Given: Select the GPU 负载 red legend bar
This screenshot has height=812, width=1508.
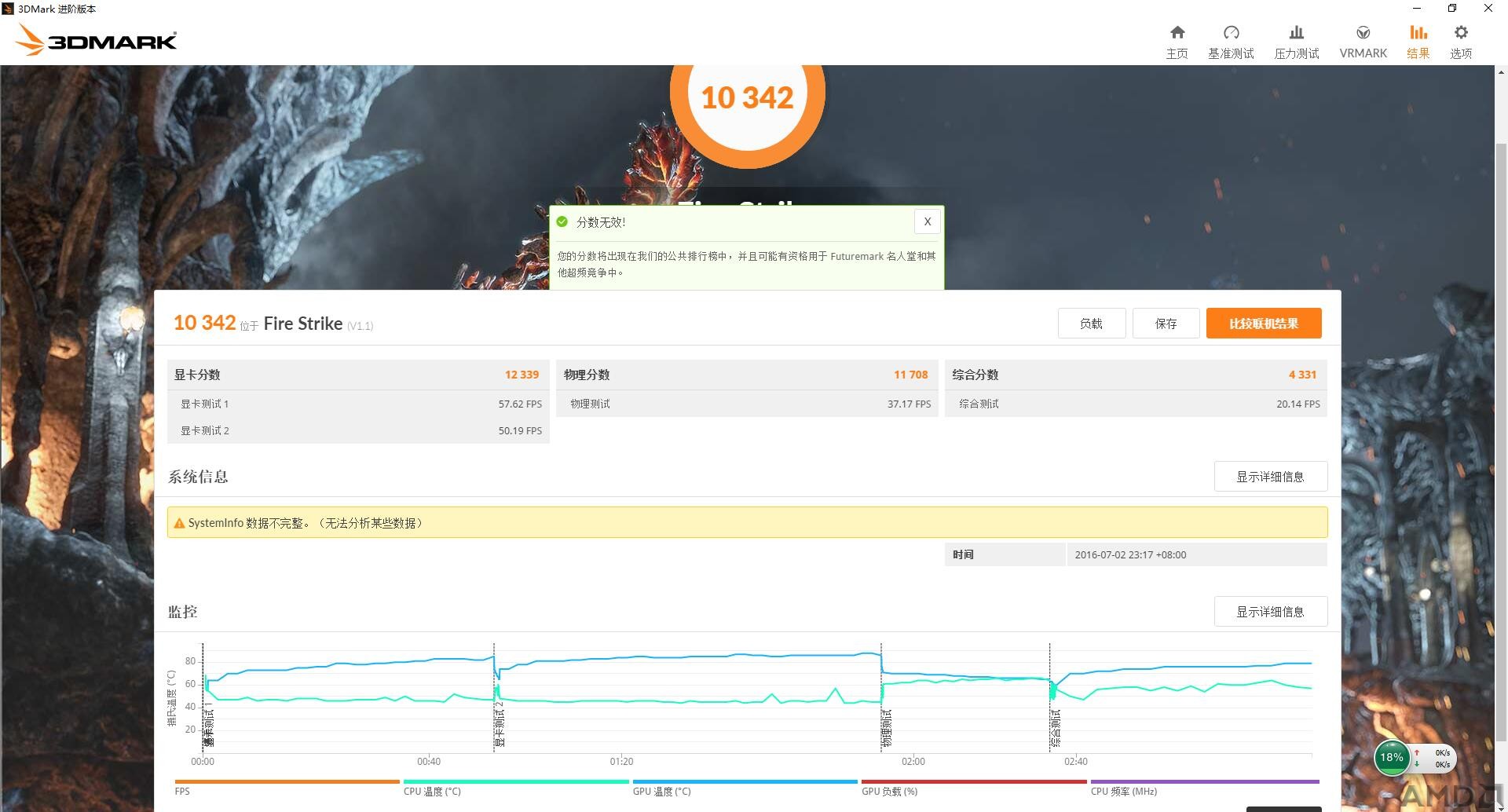Looking at the screenshot, I should (974, 782).
